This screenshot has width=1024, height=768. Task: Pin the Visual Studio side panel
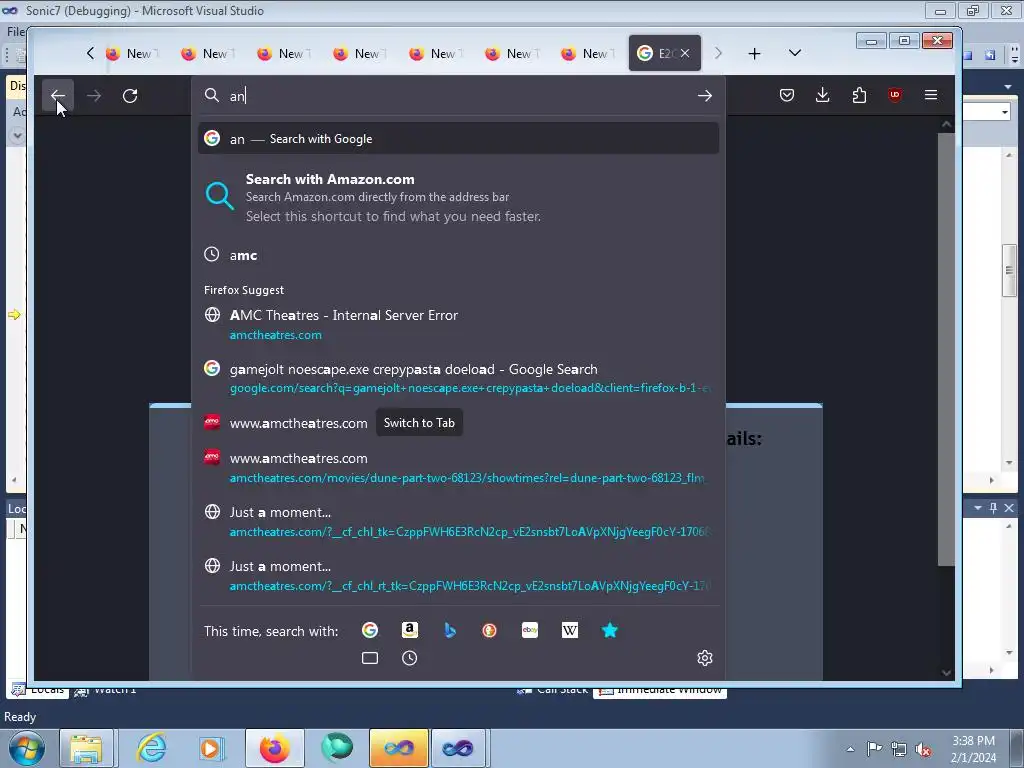point(993,507)
